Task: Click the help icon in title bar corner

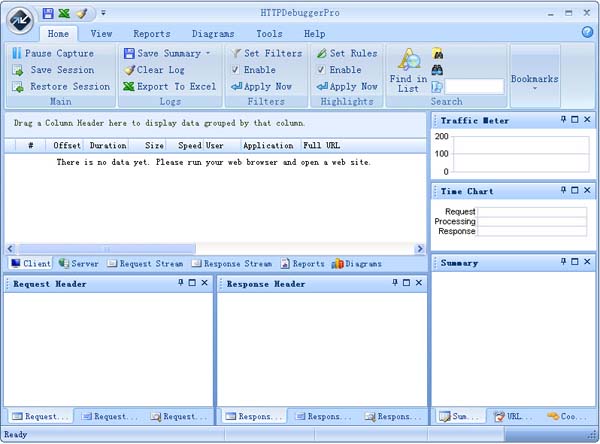Action: point(587,32)
